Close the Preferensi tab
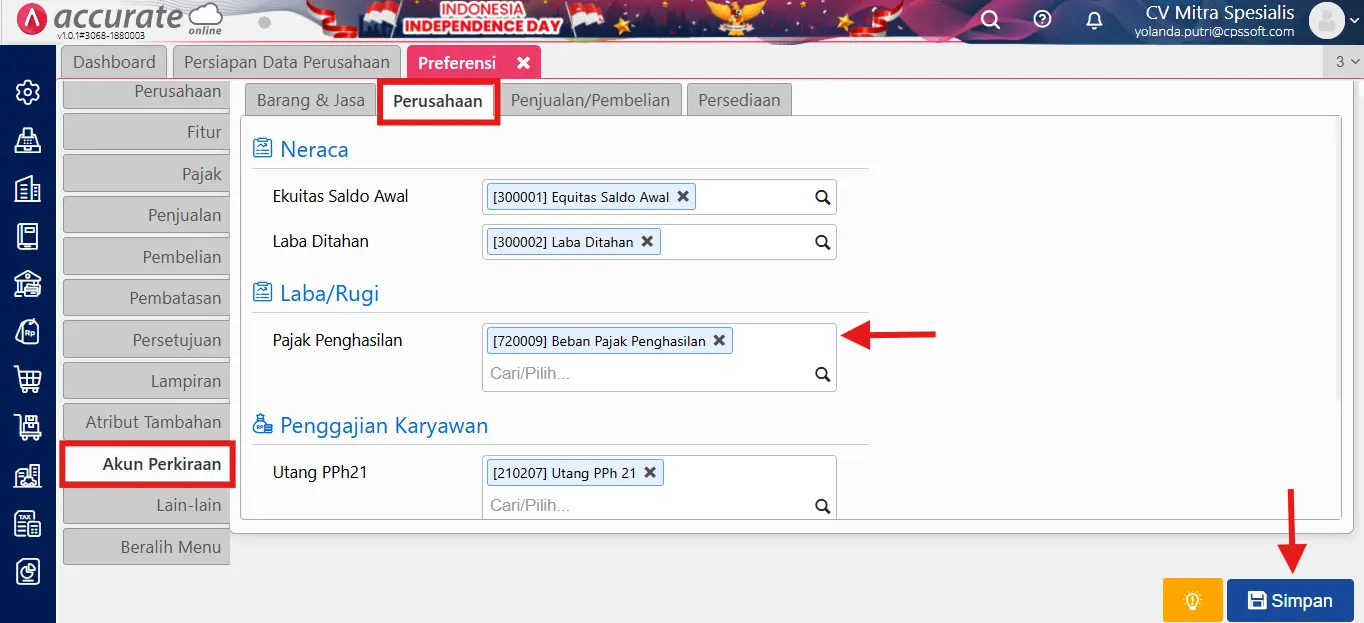Viewport: 1364px width, 623px height. 523,63
